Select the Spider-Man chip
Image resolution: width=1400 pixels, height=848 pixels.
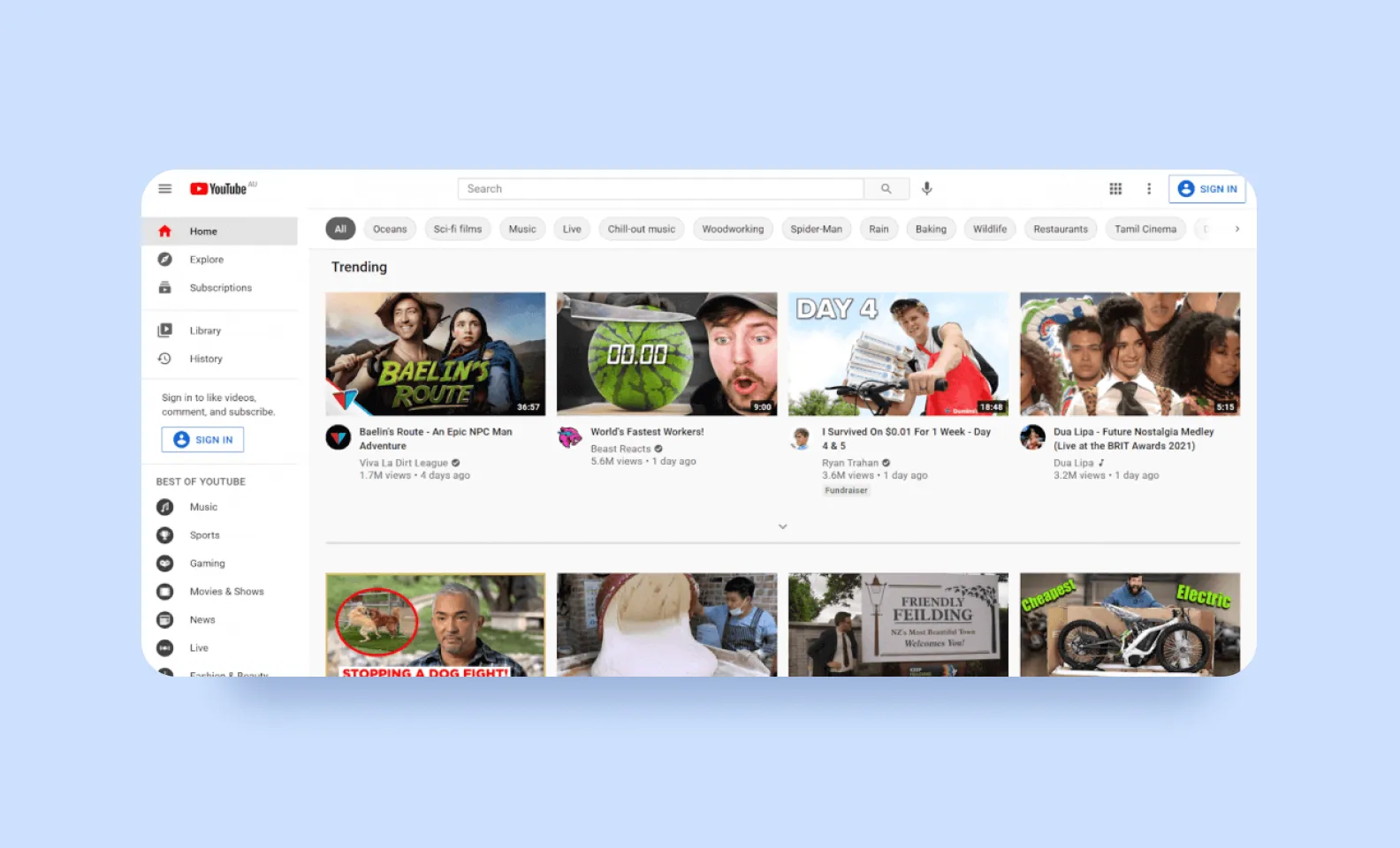816,229
